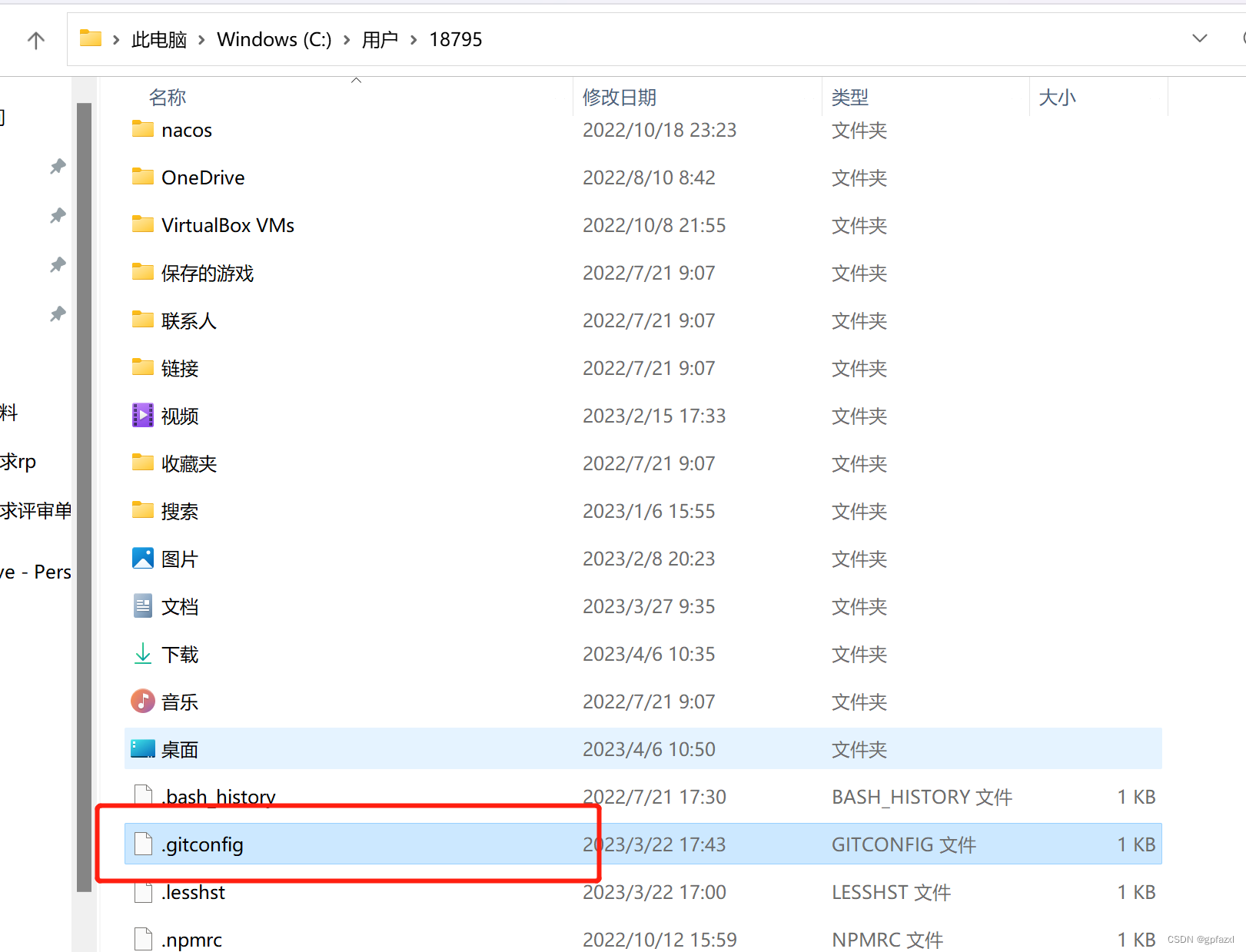The height and width of the screenshot is (952, 1246).
Task: Open 求rp item in navigation pane
Action: [x=18, y=462]
